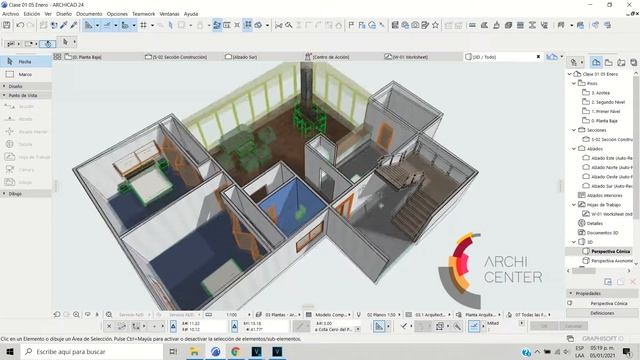
Task: Switch to the Centro de Acción tab
Action: coord(327,57)
